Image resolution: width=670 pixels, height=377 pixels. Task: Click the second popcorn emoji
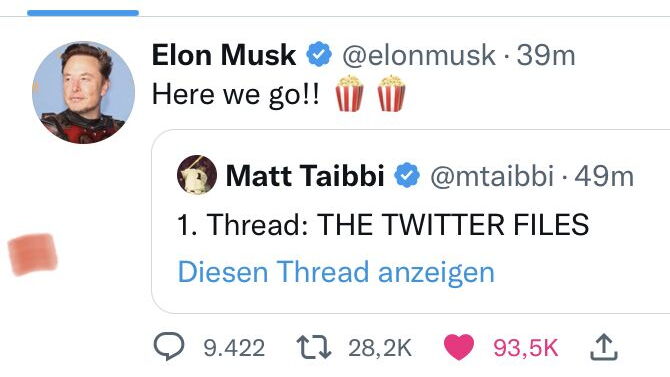391,93
